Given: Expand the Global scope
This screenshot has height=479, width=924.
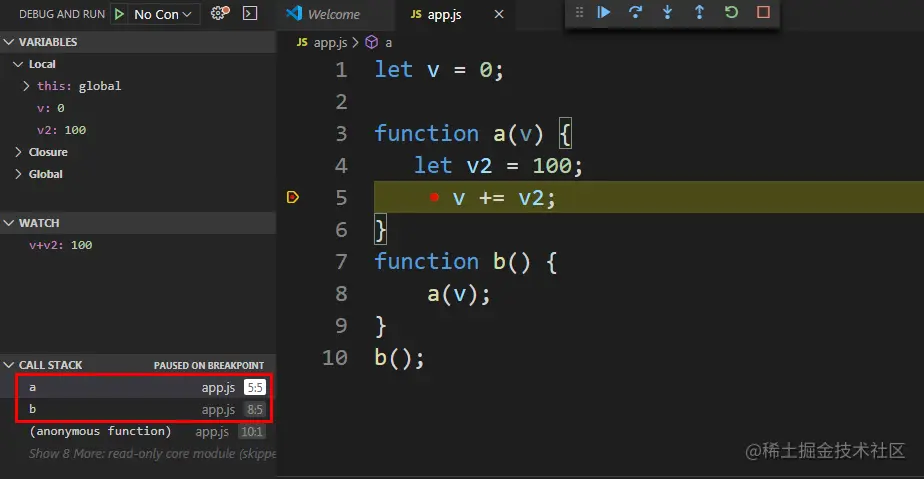Looking at the screenshot, I should point(18,174).
